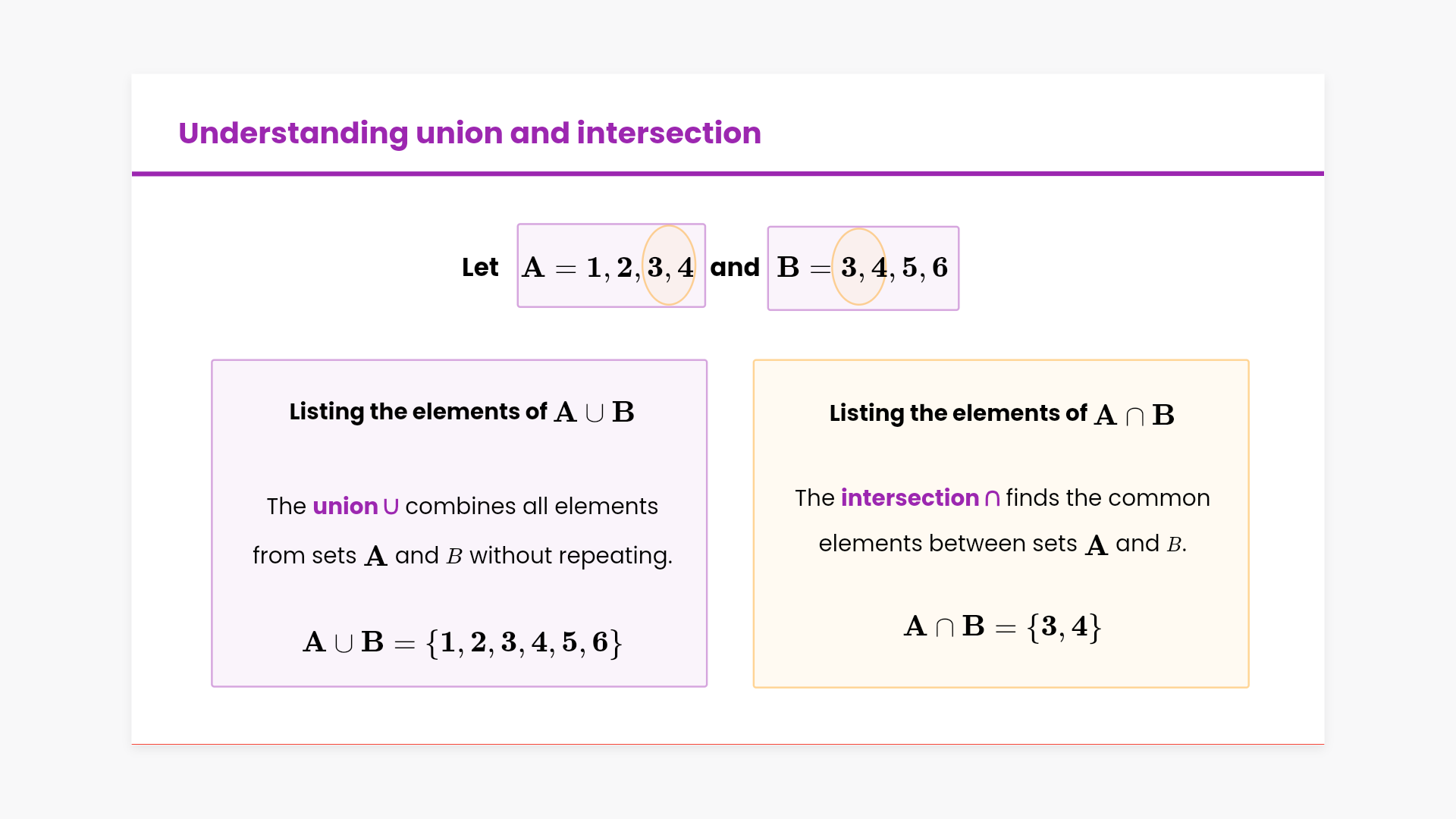Click the intersection result {3, 4}

point(1064,626)
